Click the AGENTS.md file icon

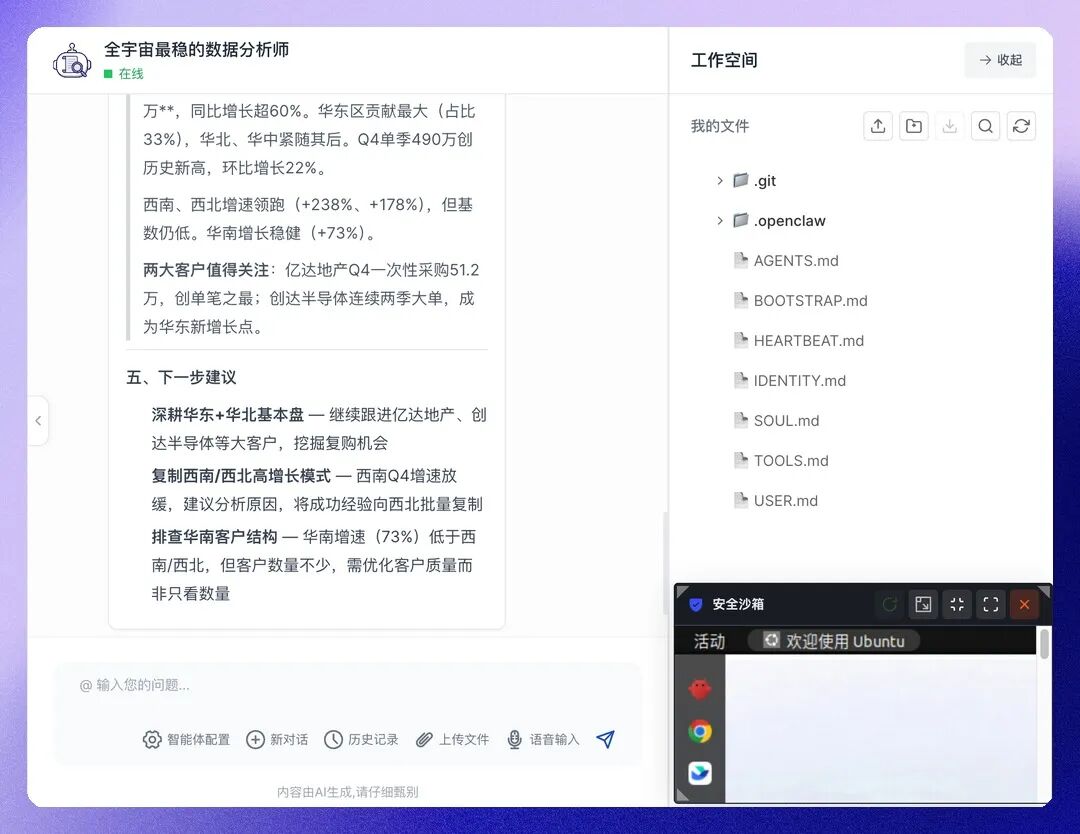pyautogui.click(x=740, y=260)
